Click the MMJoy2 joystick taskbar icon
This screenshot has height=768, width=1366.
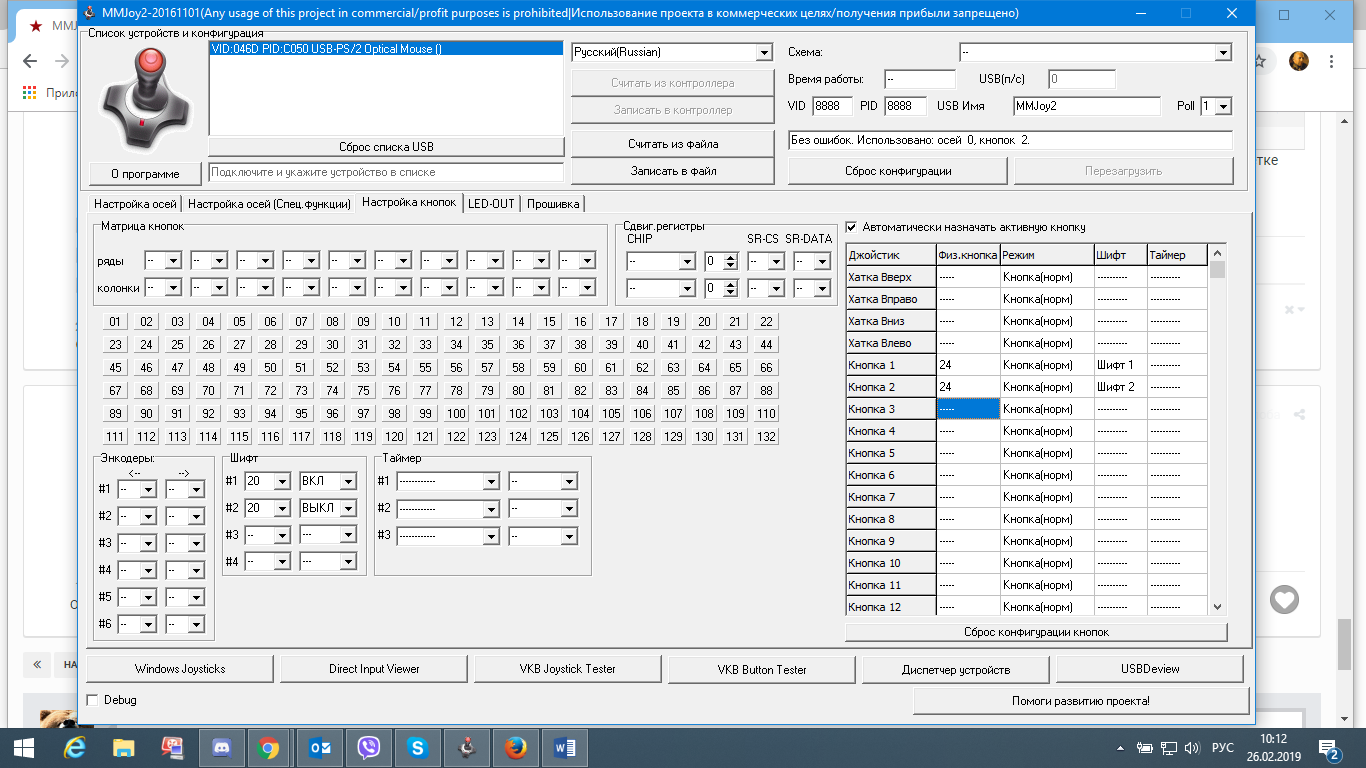[466, 747]
